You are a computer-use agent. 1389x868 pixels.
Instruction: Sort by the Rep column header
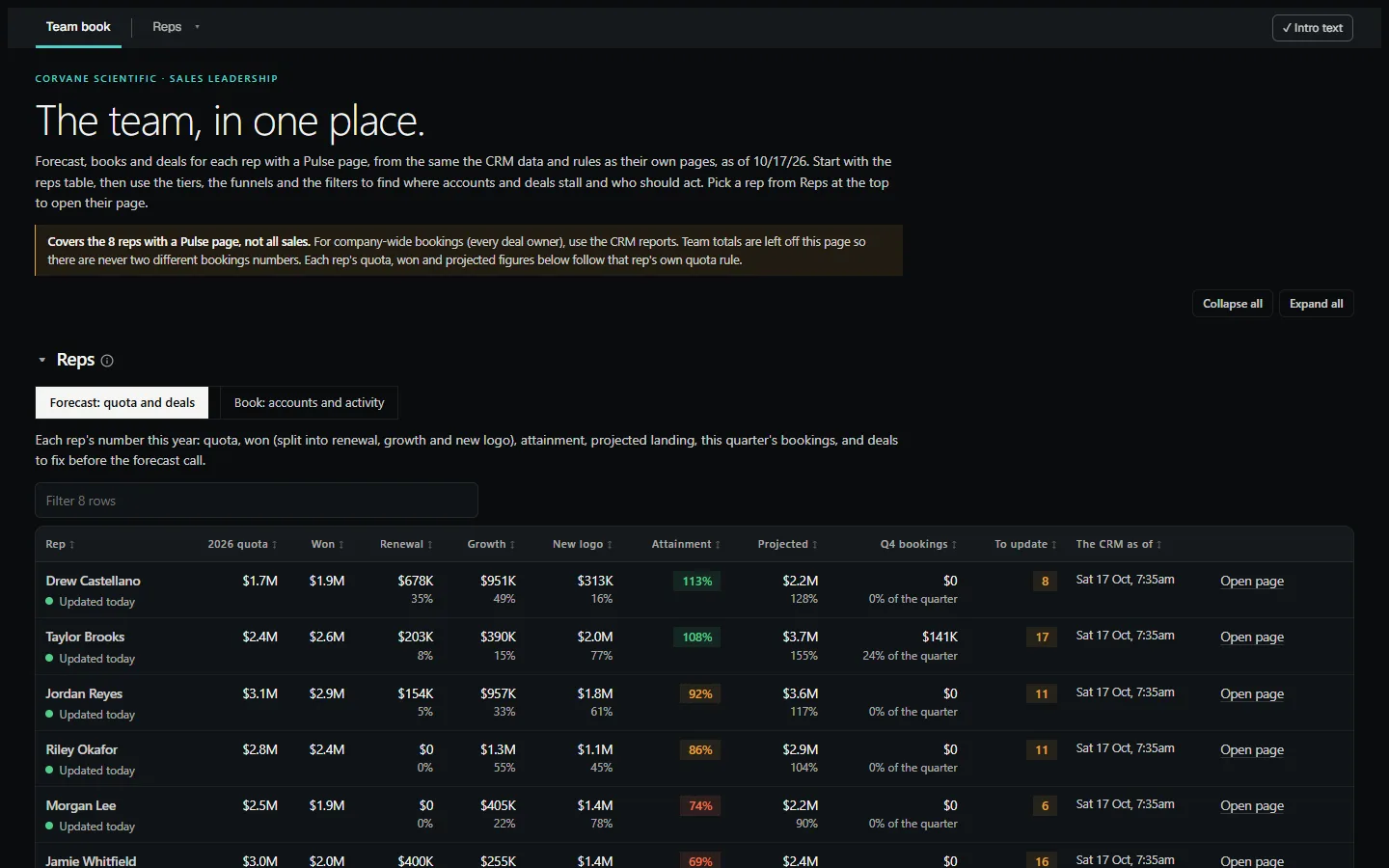[60, 544]
